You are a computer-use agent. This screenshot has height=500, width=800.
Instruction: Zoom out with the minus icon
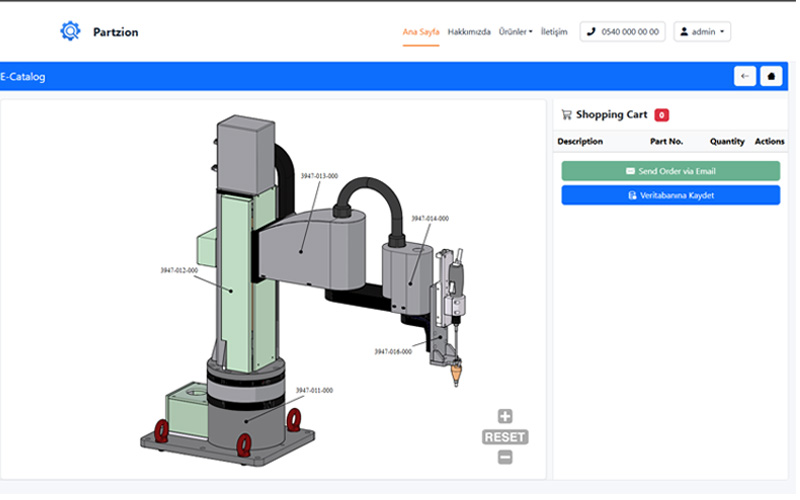tap(505, 457)
